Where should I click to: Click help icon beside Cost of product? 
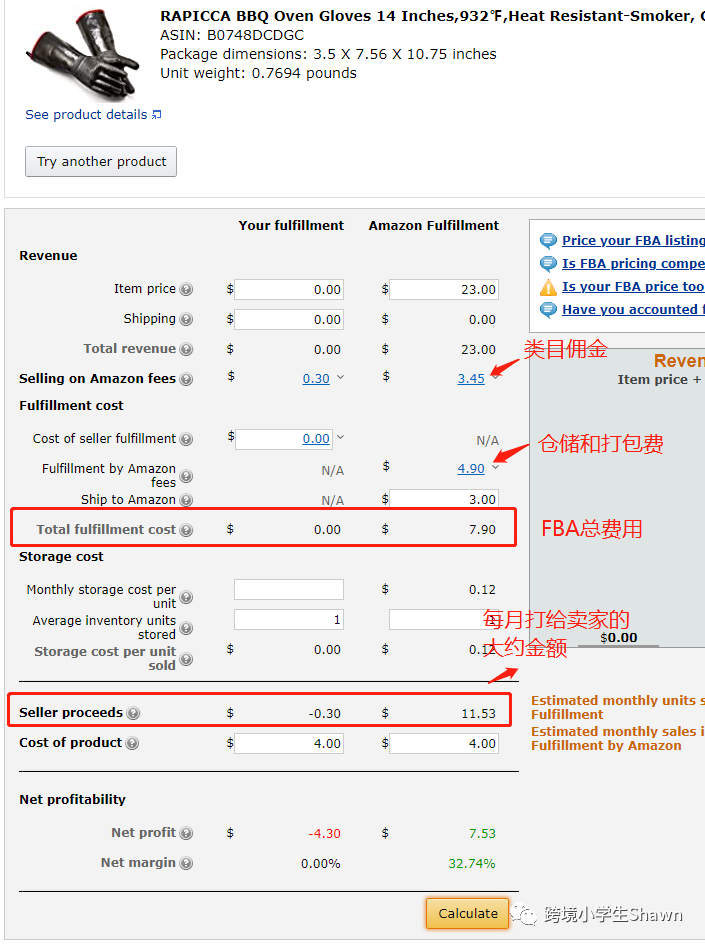(x=132, y=743)
